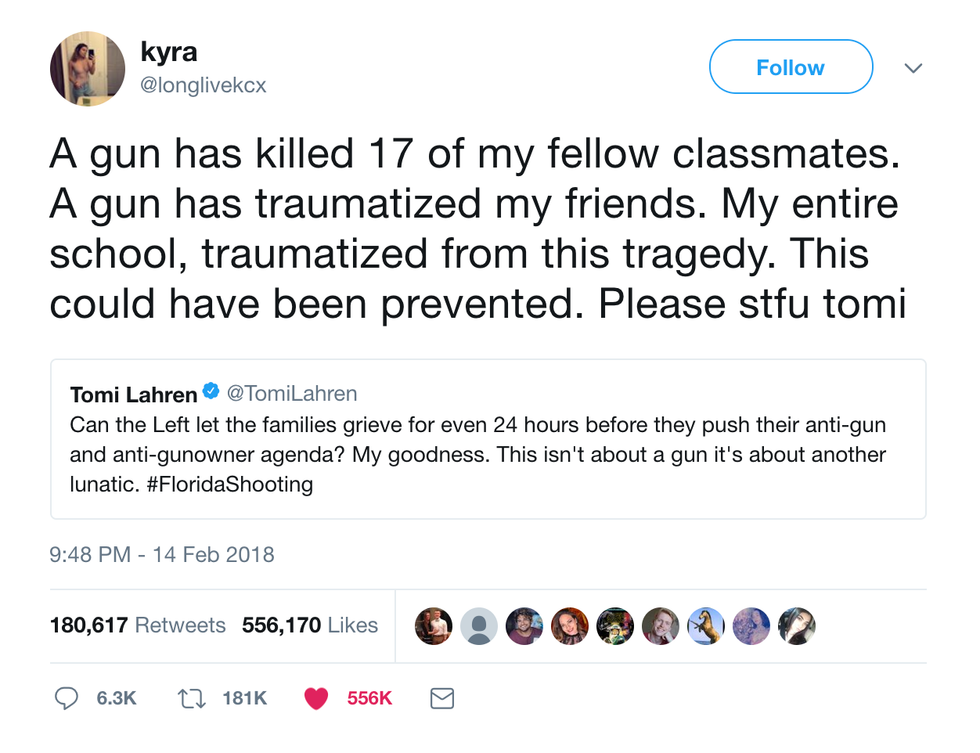Open the unicorn avatar liker profile
Image resolution: width=980 pixels, height=753 pixels.
point(706,626)
